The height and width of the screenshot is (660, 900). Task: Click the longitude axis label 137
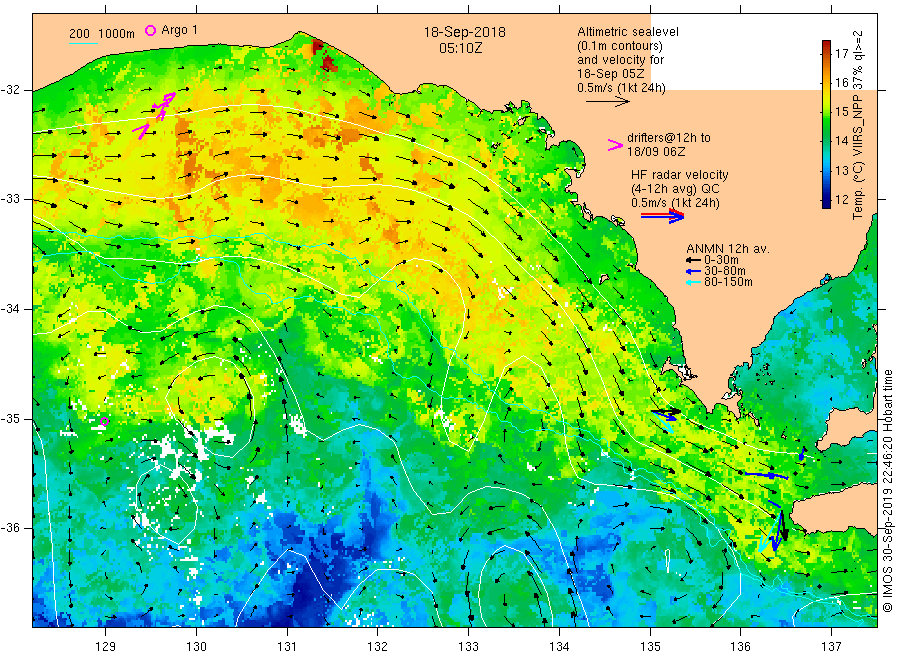tap(831, 647)
